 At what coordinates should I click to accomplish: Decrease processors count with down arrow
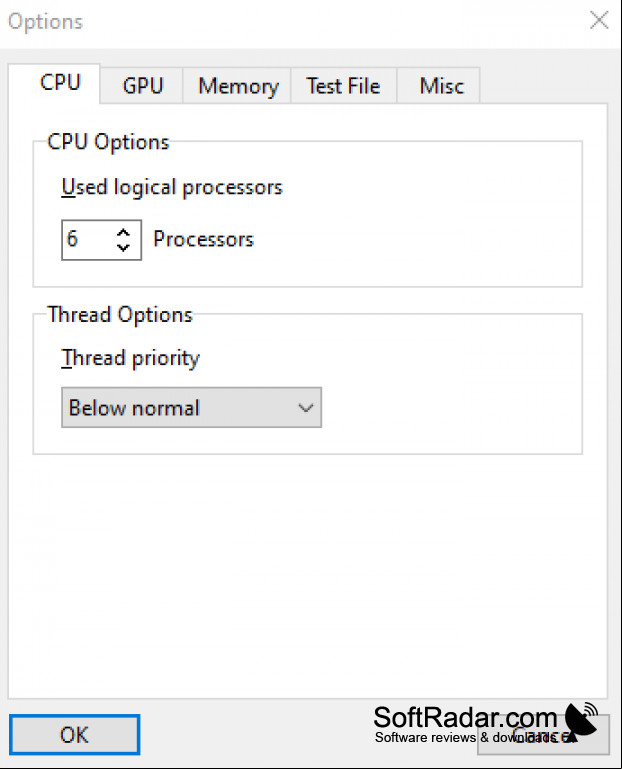pyautogui.click(x=123, y=248)
